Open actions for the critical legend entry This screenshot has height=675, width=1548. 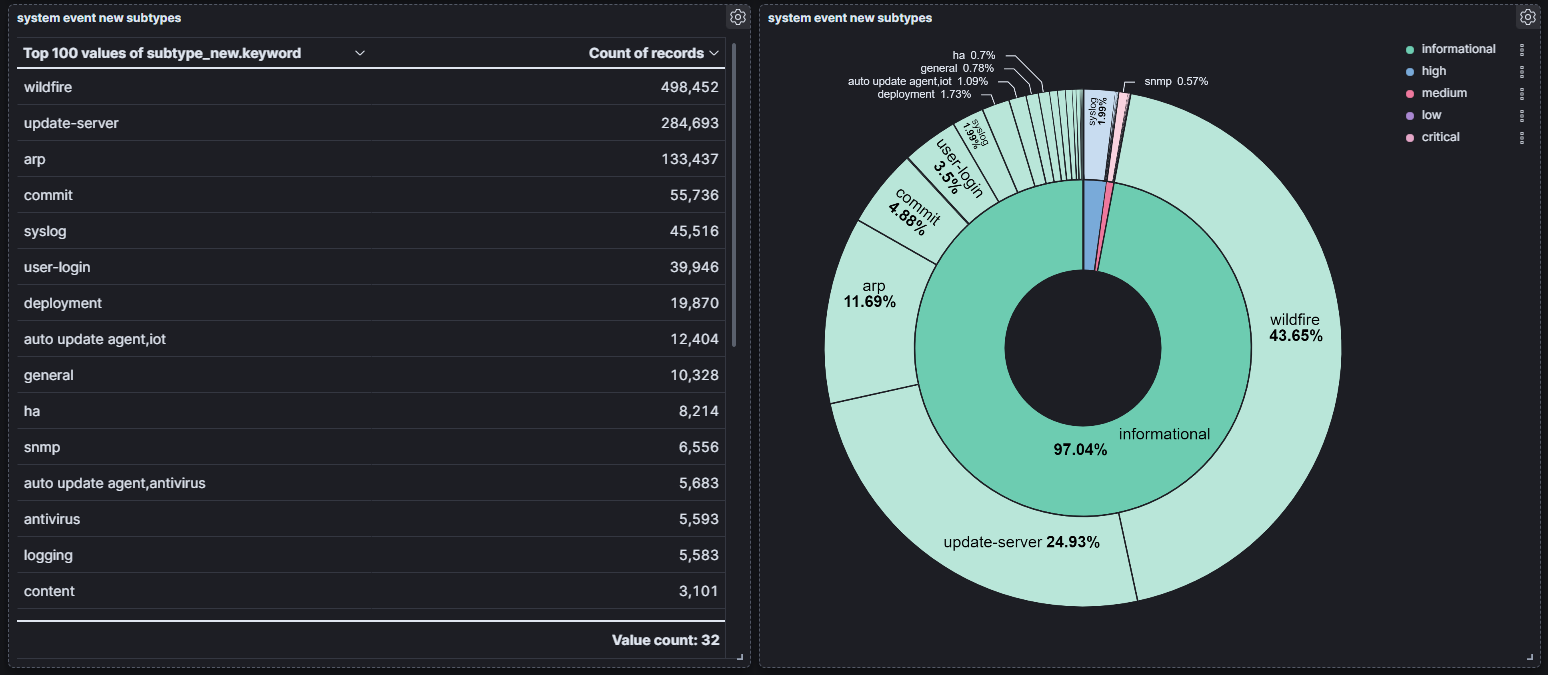[x=1522, y=137]
